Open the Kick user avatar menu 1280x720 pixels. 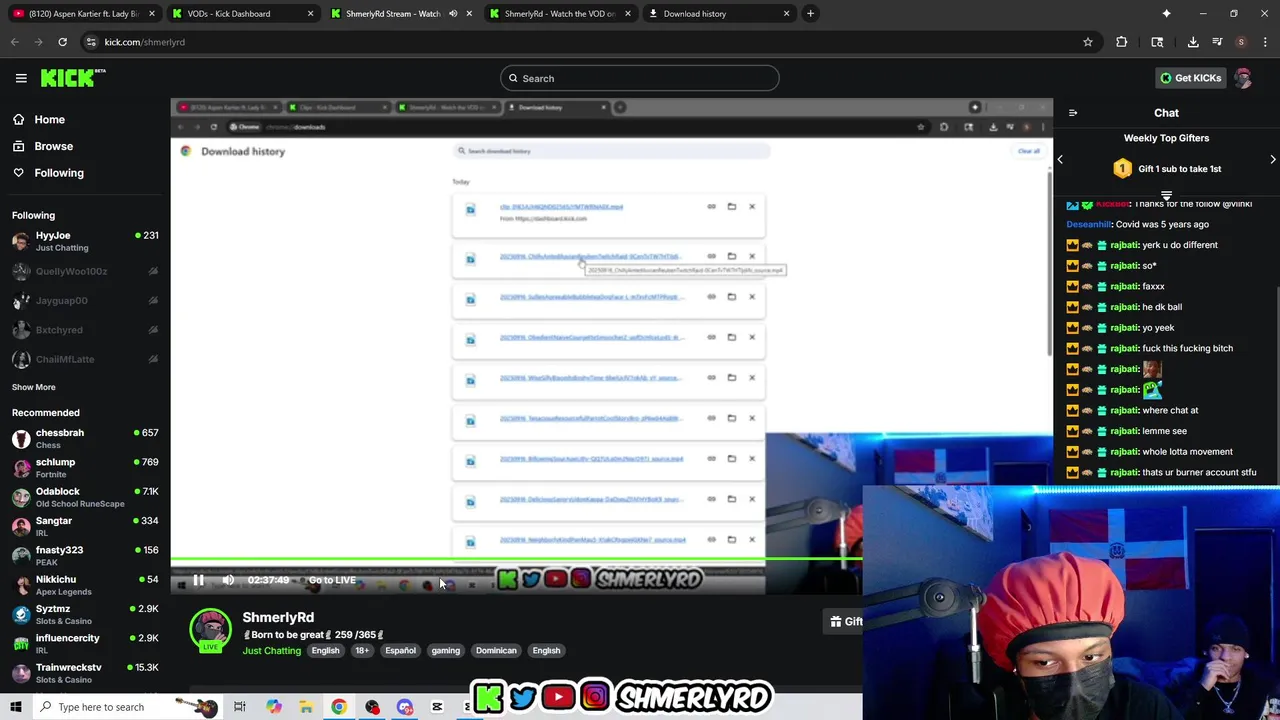tap(1243, 78)
